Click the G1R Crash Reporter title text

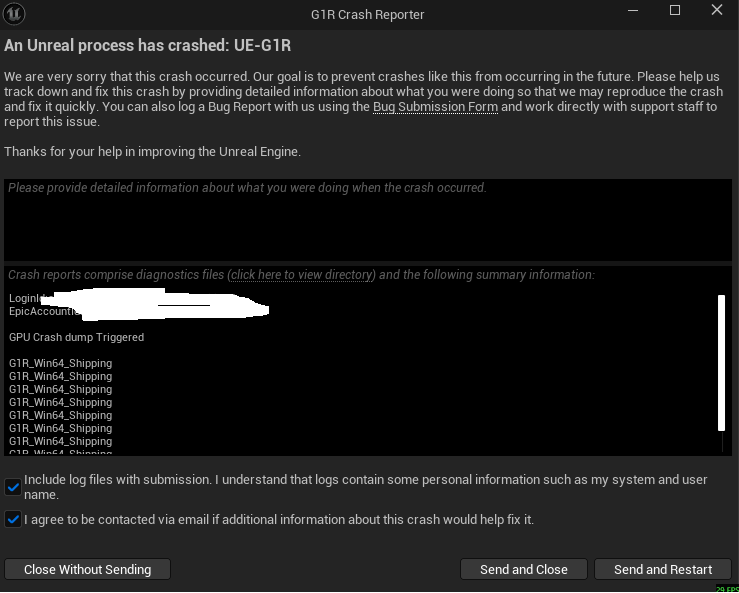pyautogui.click(x=368, y=15)
